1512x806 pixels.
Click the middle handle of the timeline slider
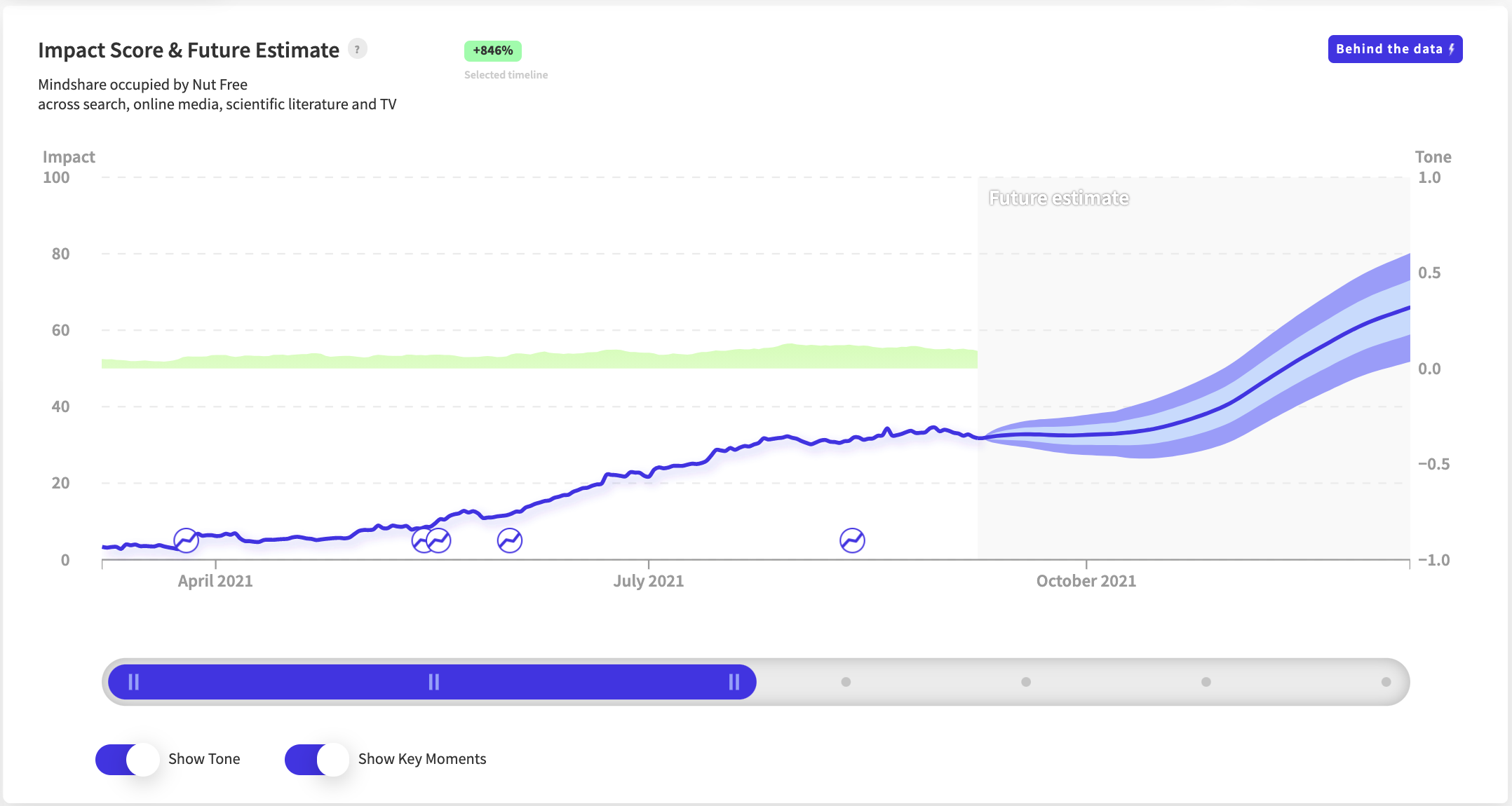(x=434, y=682)
